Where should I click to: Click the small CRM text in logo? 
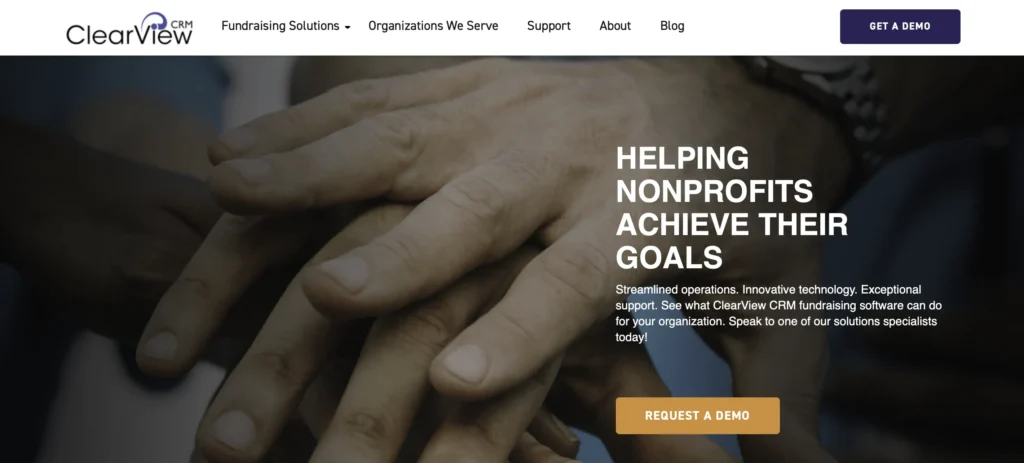(x=182, y=24)
